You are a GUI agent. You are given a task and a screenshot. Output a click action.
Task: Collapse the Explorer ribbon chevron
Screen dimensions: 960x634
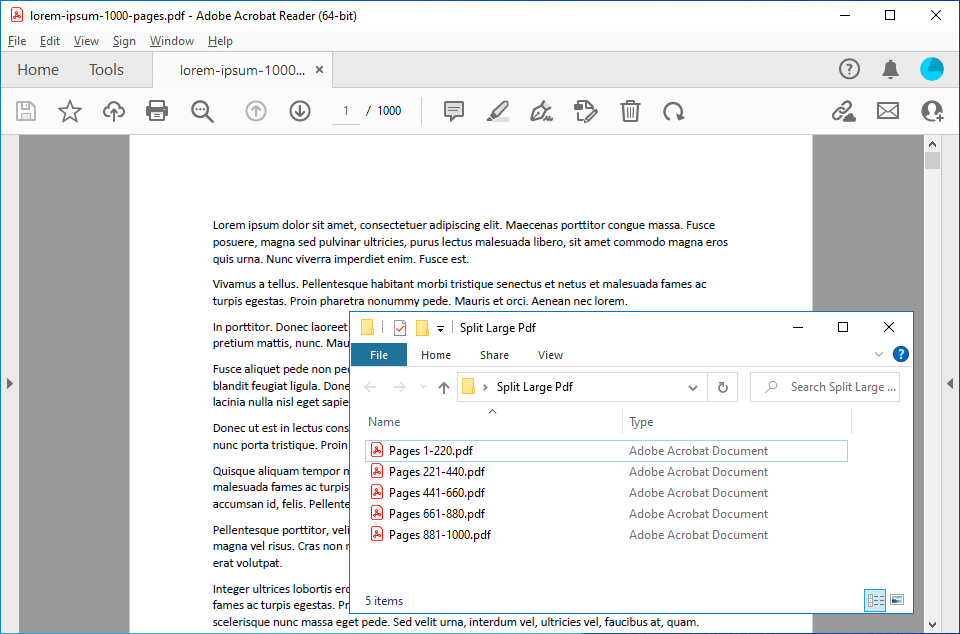[878, 354]
